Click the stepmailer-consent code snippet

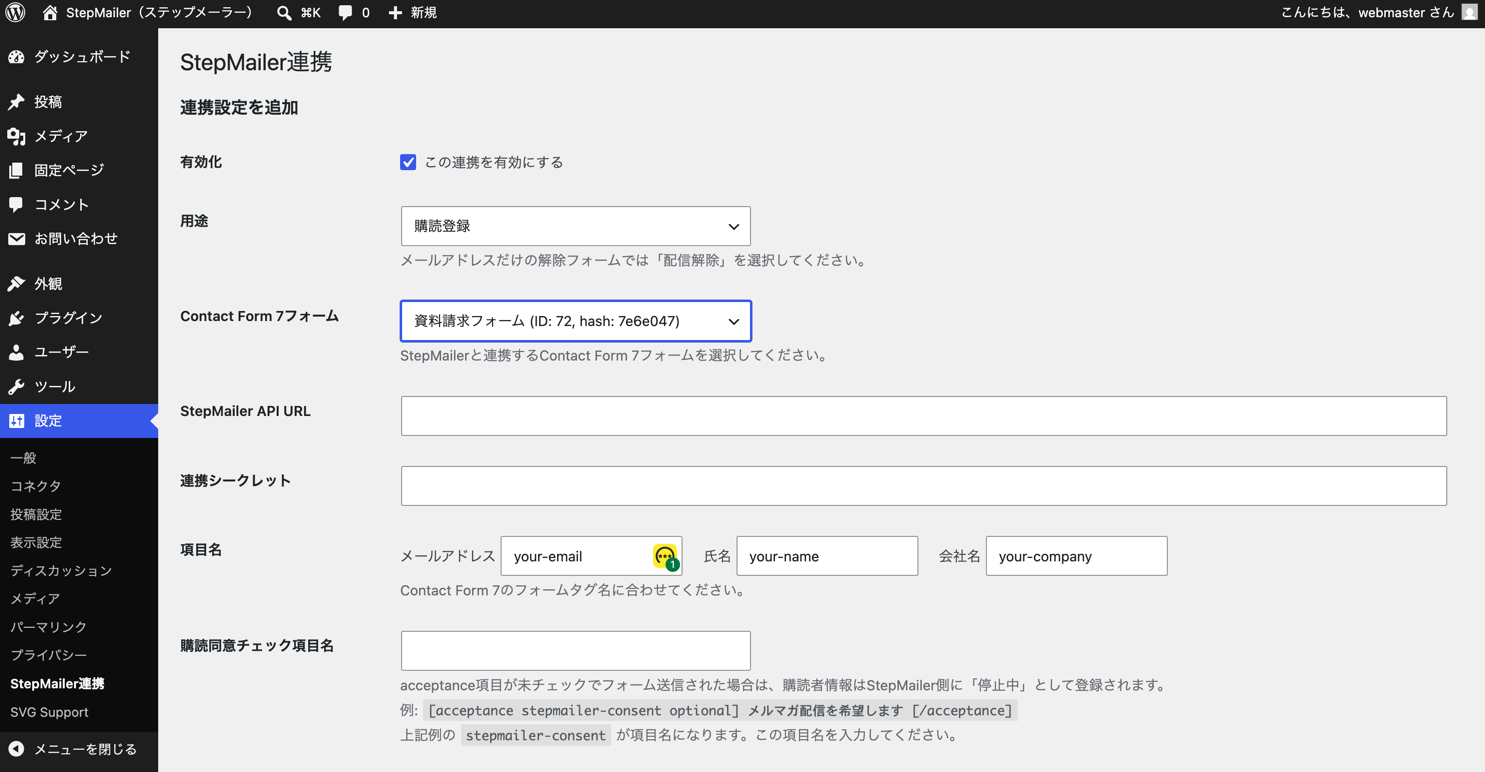point(535,735)
